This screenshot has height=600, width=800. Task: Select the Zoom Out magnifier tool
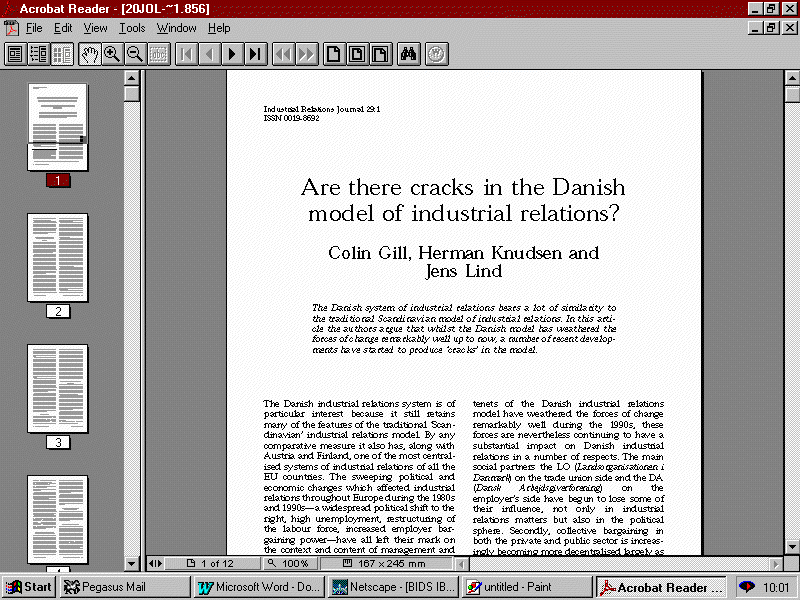click(135, 54)
